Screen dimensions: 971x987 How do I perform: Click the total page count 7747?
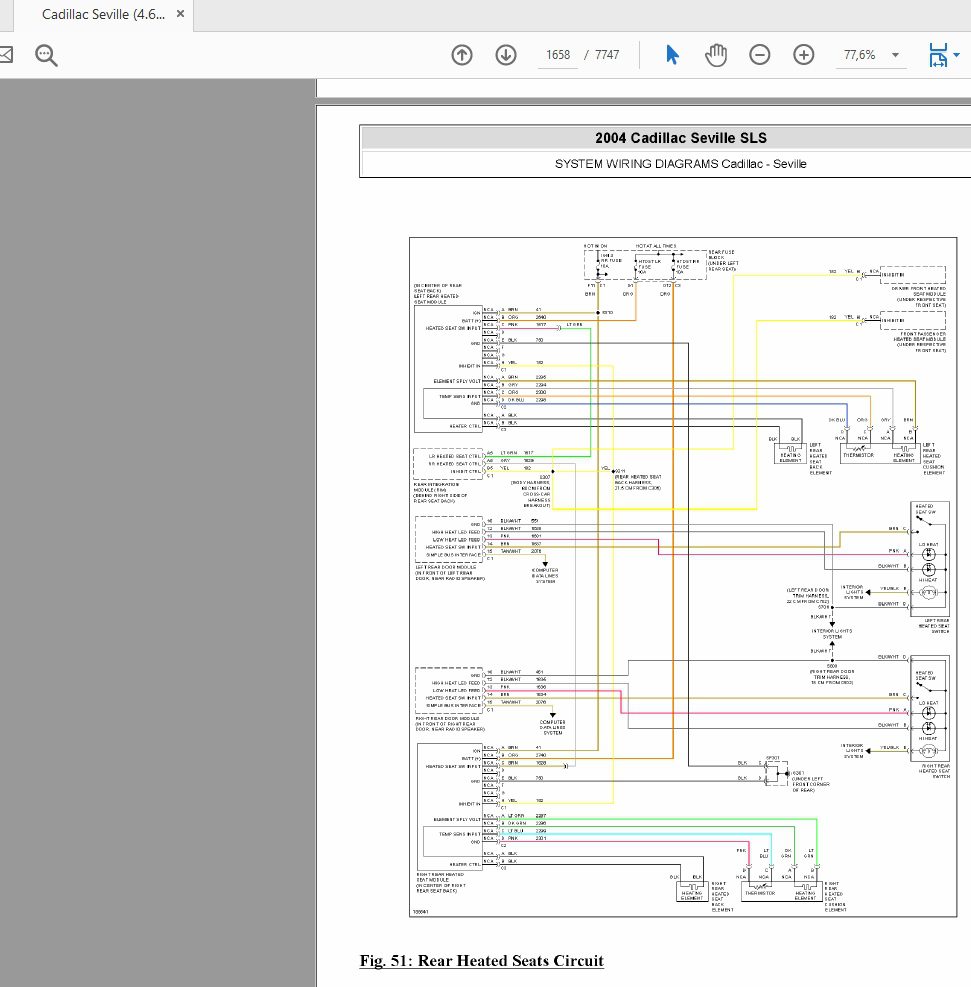607,55
